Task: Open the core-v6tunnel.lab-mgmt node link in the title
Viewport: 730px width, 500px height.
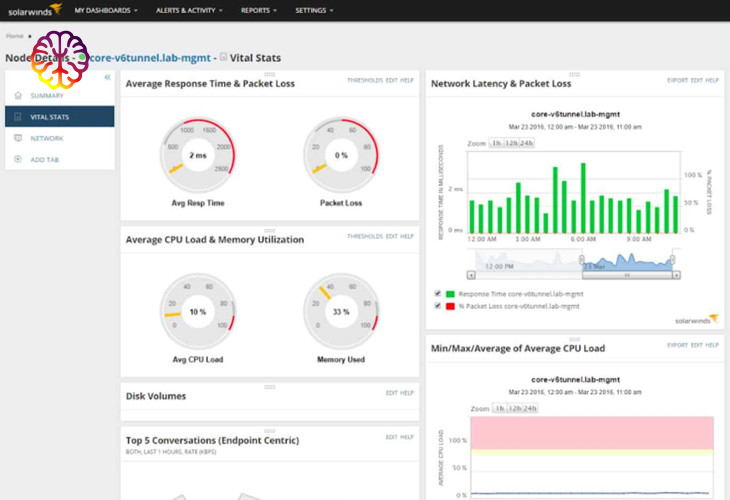Action: tap(150, 58)
